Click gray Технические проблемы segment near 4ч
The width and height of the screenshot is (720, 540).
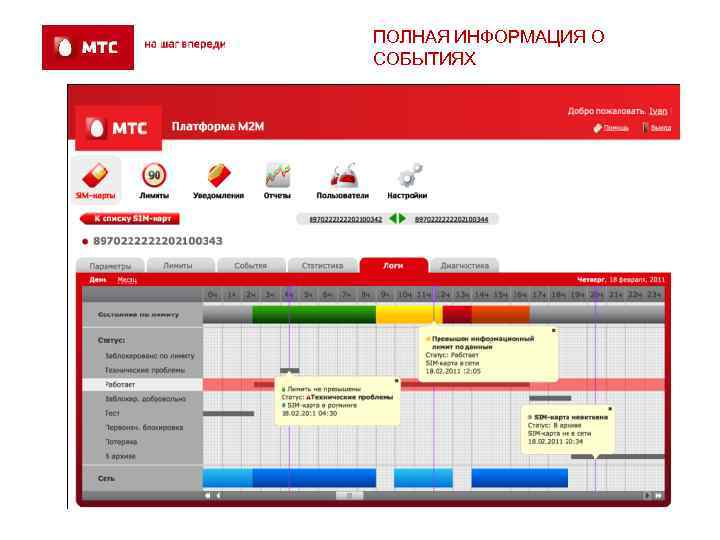click(x=290, y=370)
